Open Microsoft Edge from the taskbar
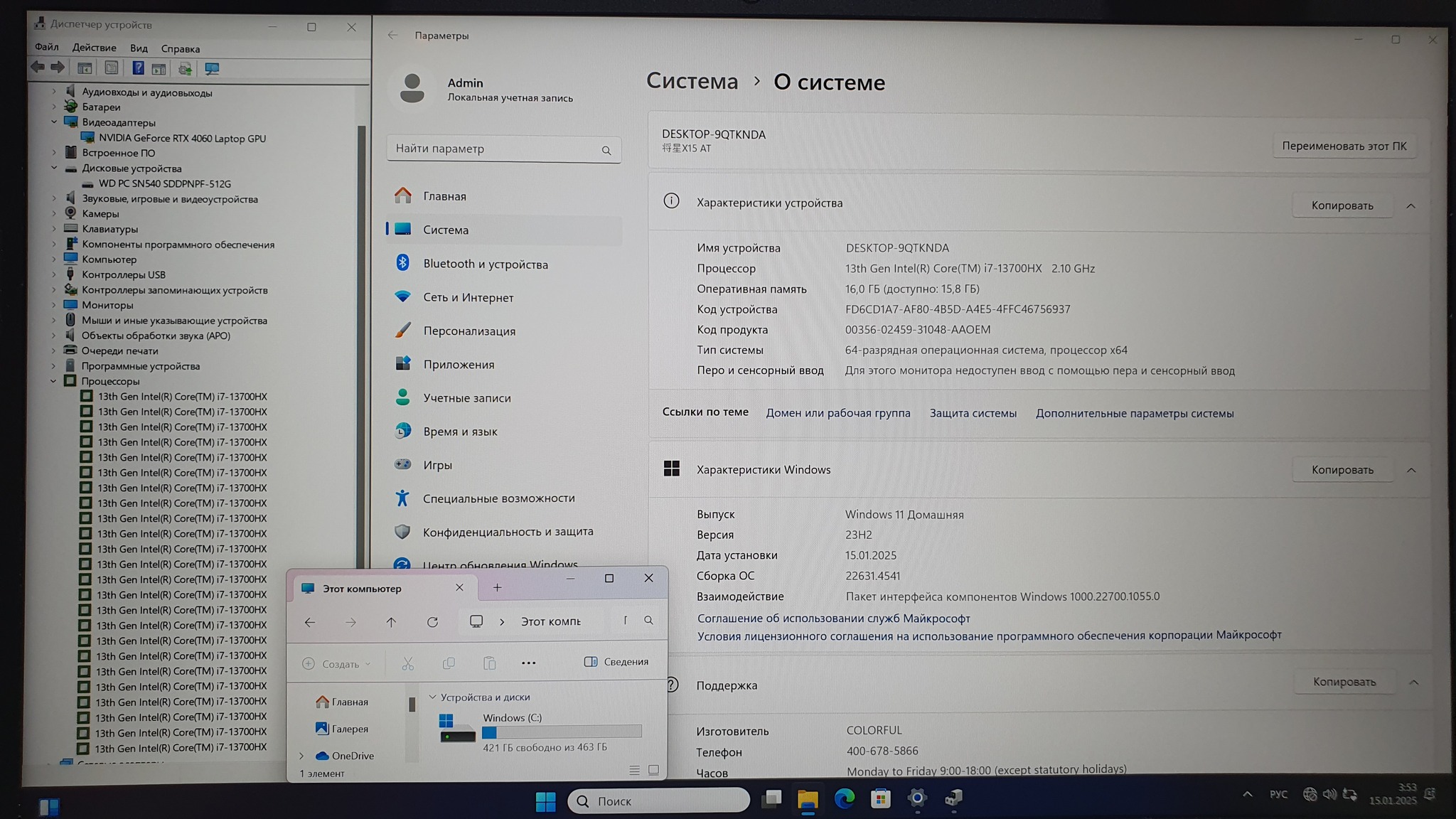This screenshot has height=819, width=1456. coord(844,799)
